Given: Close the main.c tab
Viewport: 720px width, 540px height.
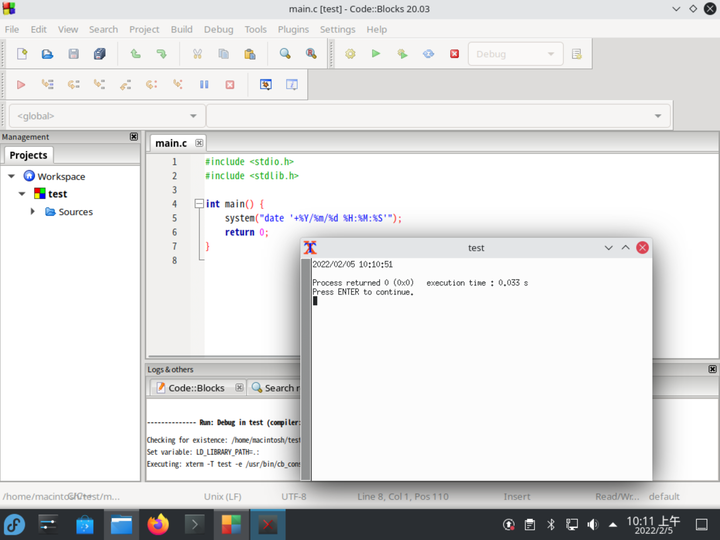Looking at the screenshot, I should tap(199, 143).
